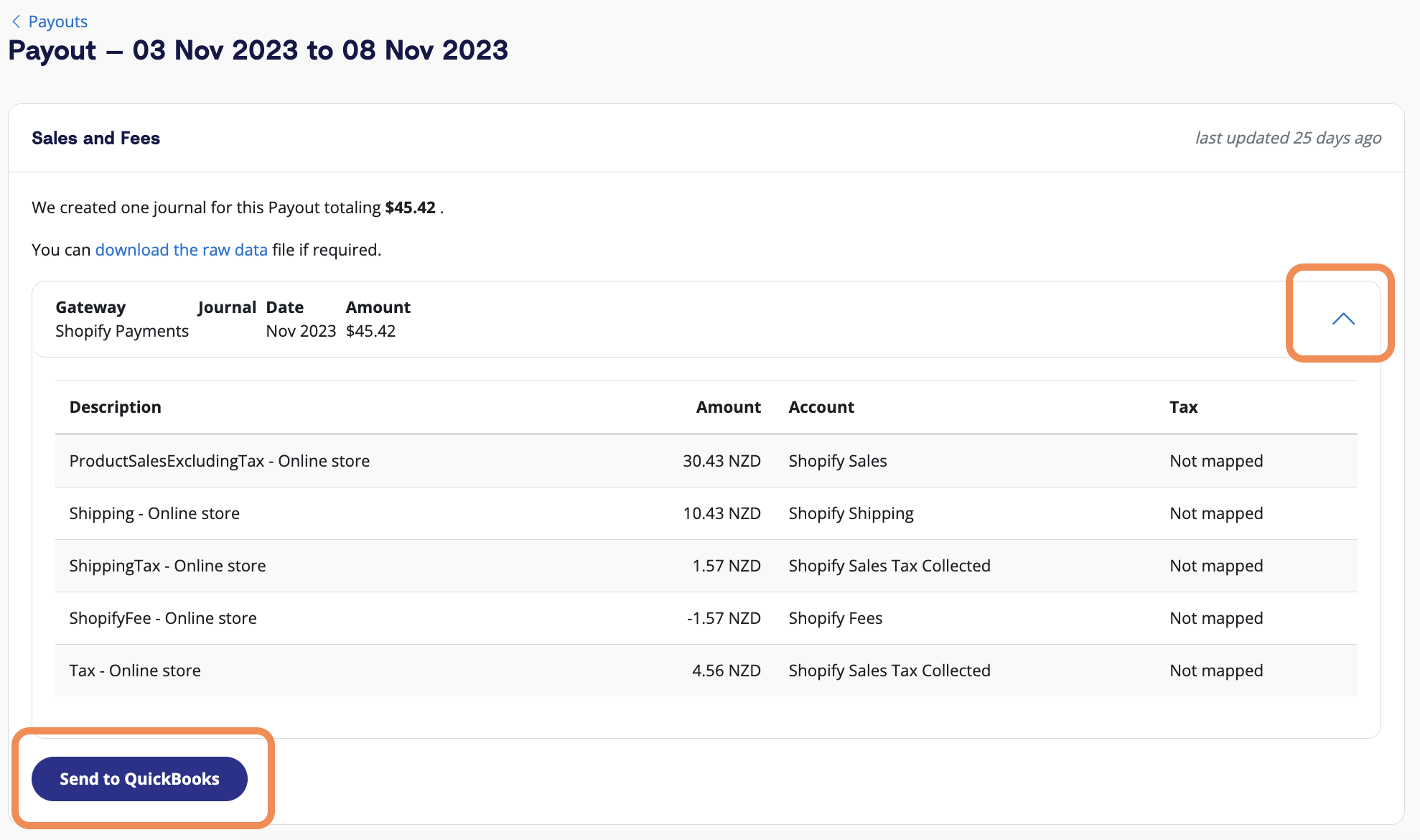Click the Shopify Fees account cell
This screenshot has height=840, width=1420.
click(x=836, y=618)
